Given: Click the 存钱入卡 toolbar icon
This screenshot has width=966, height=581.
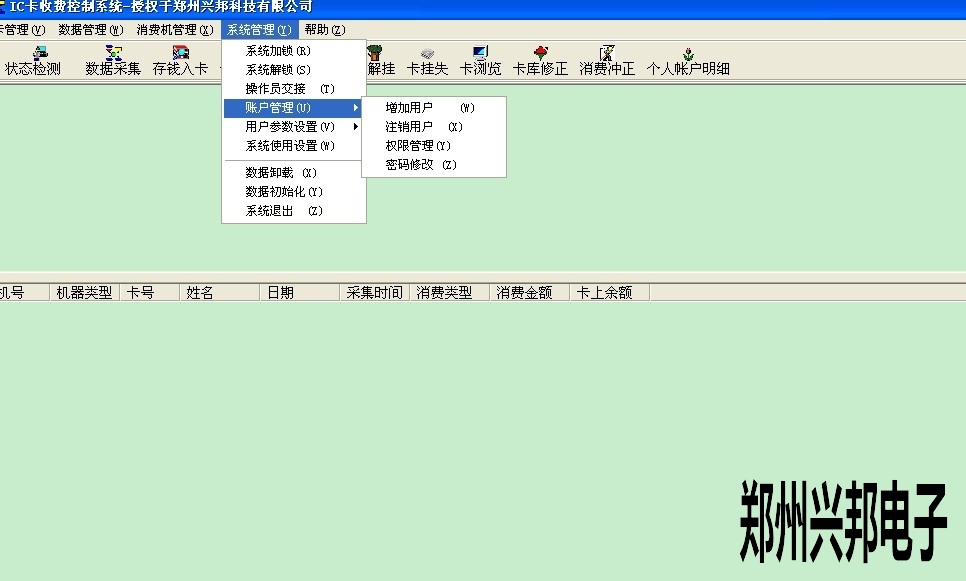Looking at the screenshot, I should point(180,61).
